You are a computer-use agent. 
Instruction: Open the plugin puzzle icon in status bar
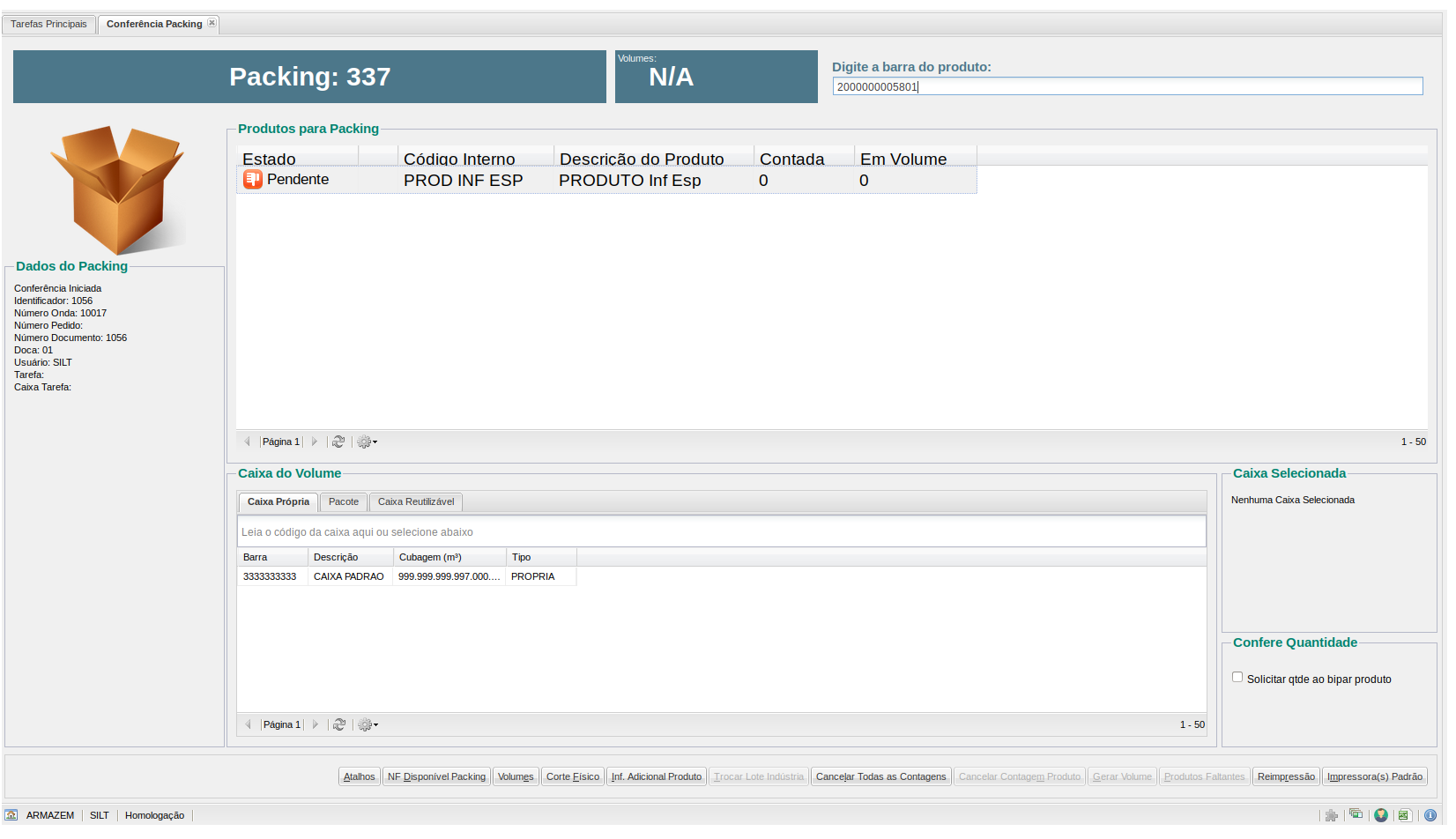(1332, 815)
